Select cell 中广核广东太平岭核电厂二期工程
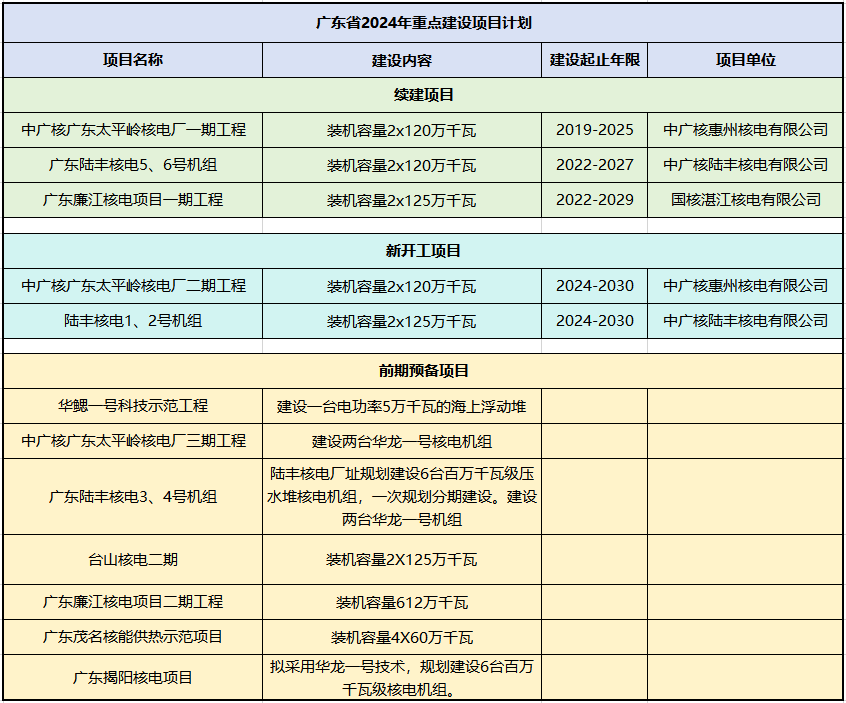This screenshot has height=703, width=846. (x=133, y=286)
